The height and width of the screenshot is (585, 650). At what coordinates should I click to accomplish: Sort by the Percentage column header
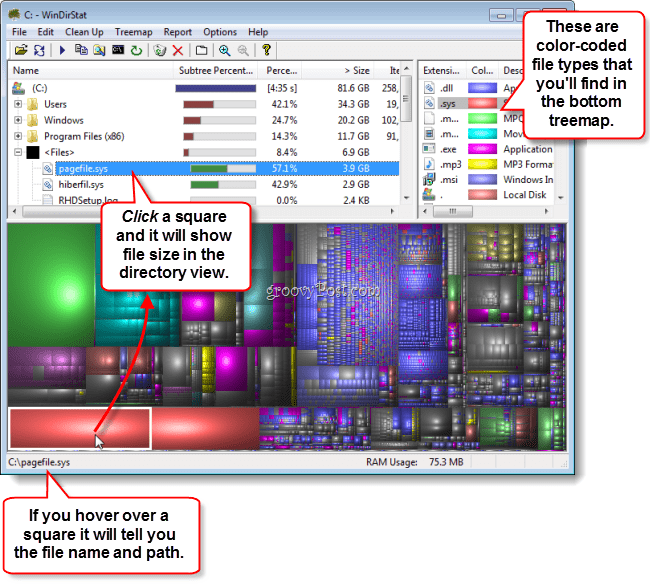280,70
